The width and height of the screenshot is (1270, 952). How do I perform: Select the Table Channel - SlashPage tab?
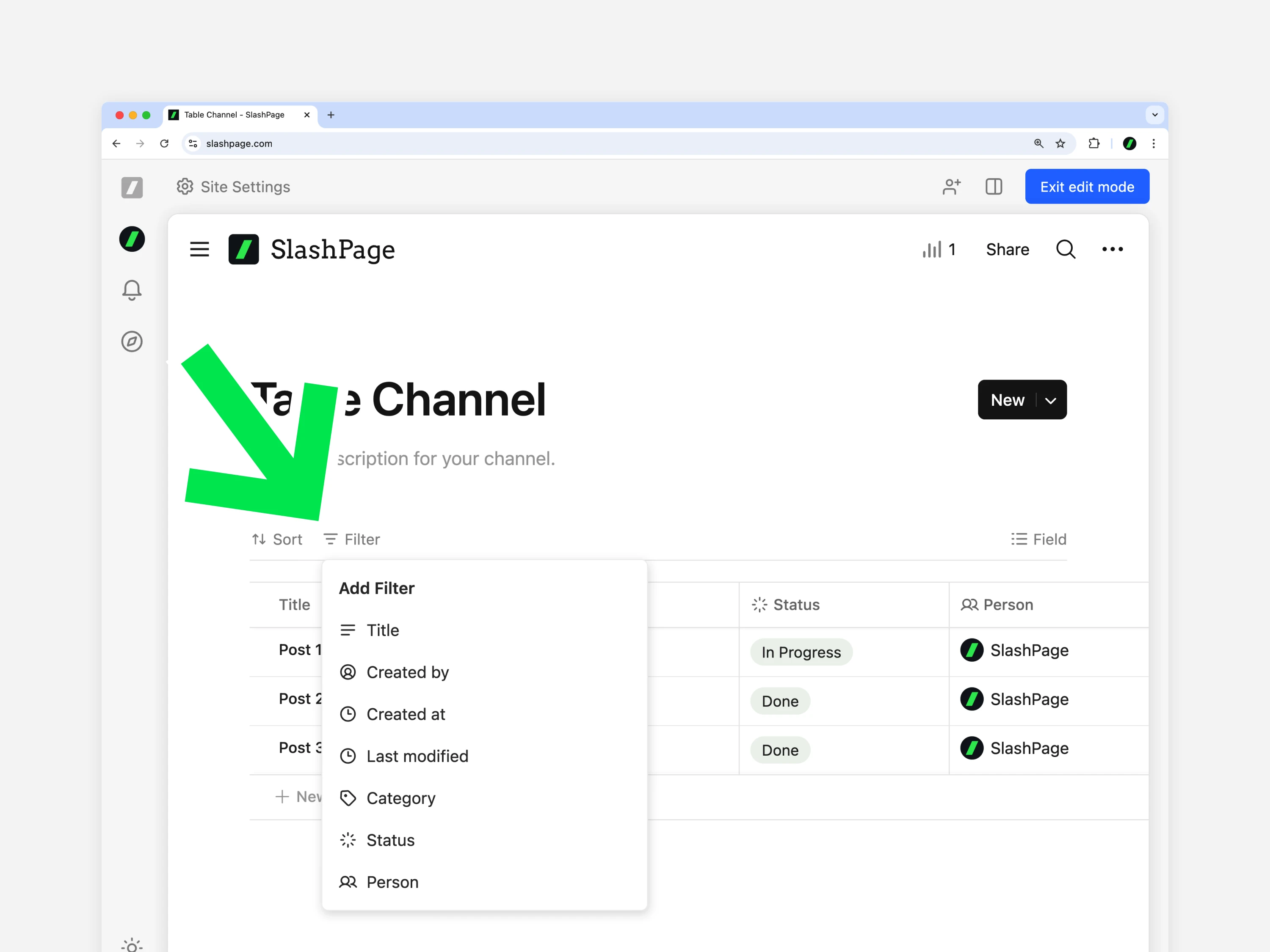(240, 115)
